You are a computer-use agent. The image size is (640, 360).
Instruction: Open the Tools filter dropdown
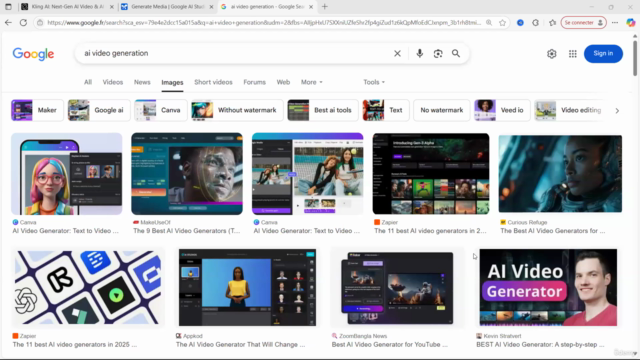pos(374,82)
